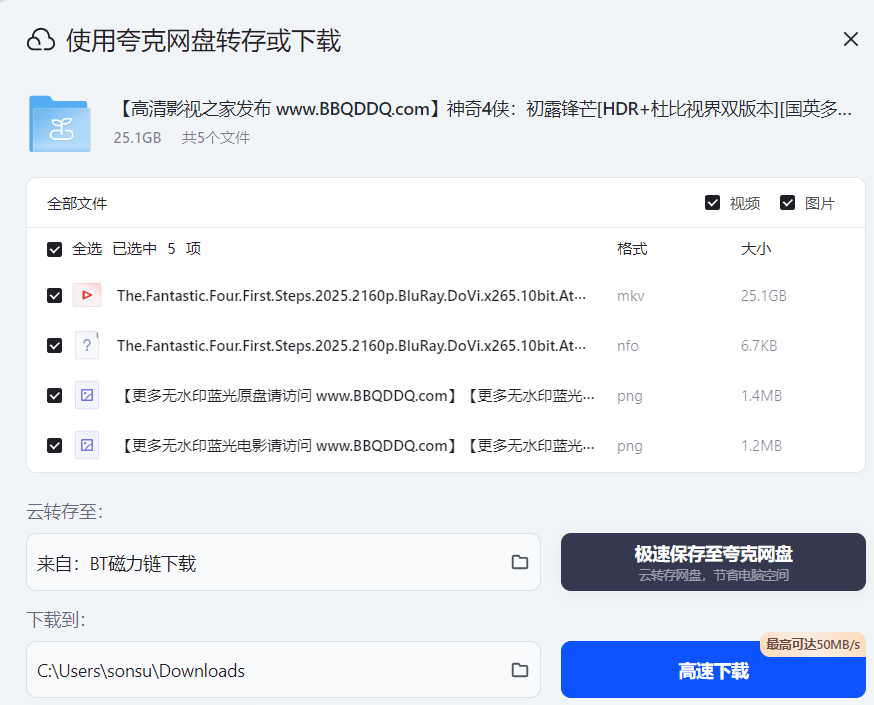Click the blue 高速下载 button
This screenshot has width=874, height=705.
coord(713,671)
